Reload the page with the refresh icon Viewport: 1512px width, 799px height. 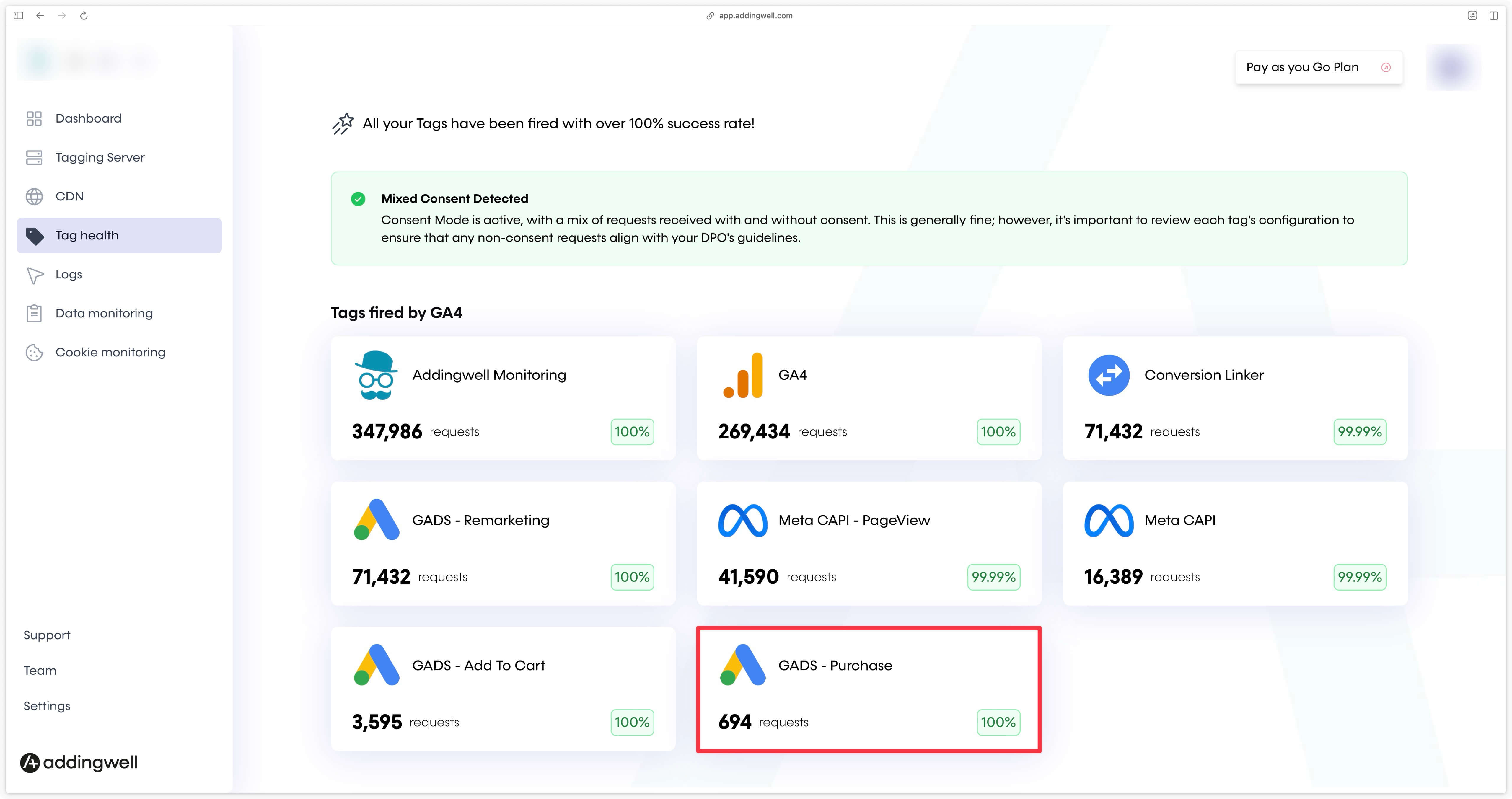[x=84, y=16]
